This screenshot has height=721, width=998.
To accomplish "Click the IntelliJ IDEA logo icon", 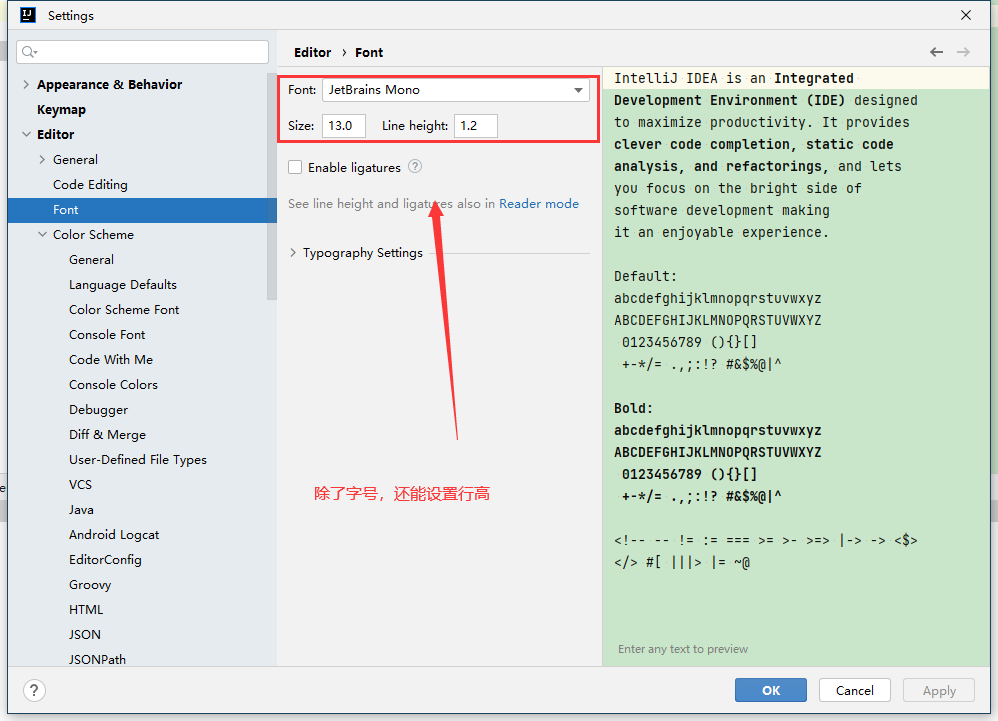I will (x=27, y=15).
